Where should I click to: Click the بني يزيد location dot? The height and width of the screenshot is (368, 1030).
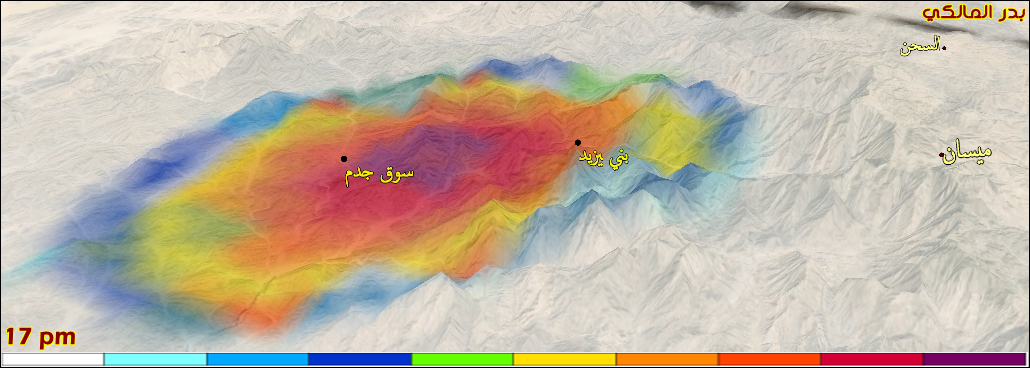[577, 143]
